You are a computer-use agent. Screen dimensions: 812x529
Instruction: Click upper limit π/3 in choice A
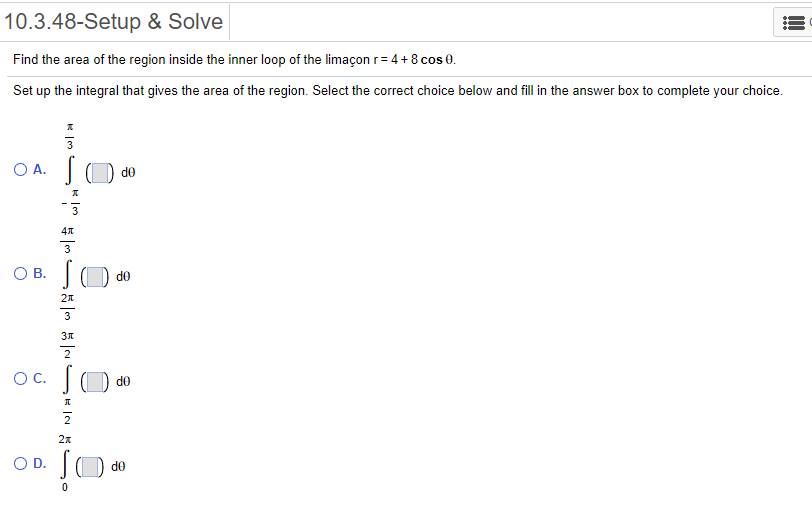[x=71, y=137]
